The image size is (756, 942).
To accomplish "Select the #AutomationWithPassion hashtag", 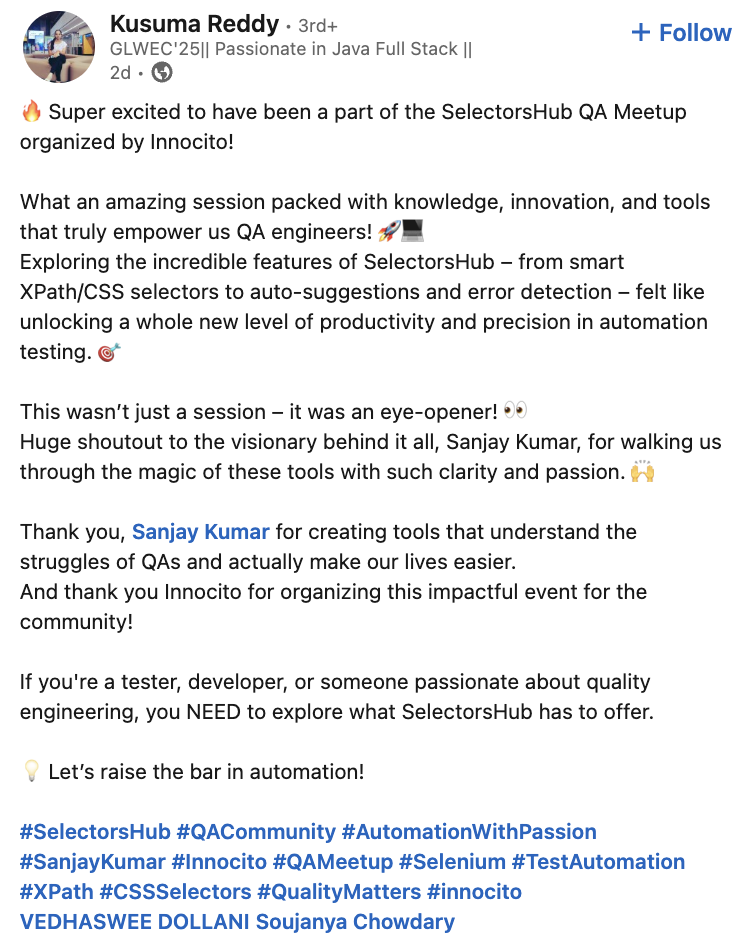I will click(x=469, y=832).
